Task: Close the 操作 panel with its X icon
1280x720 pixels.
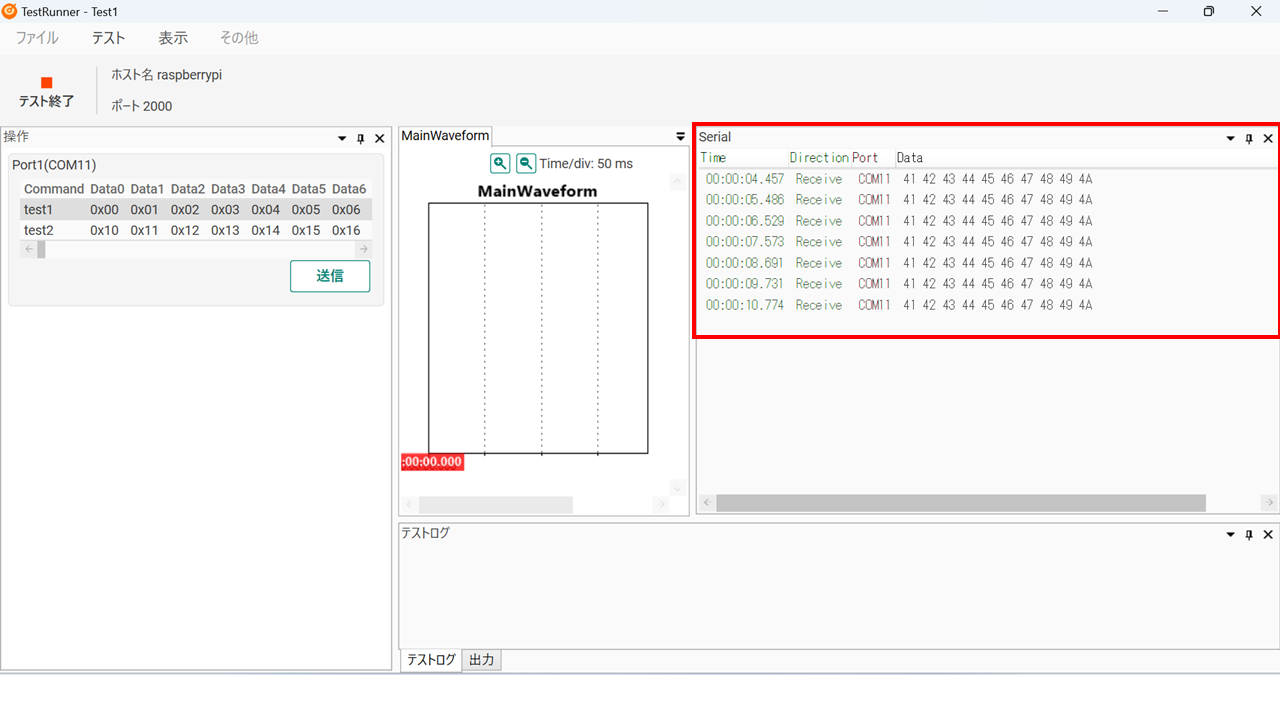Action: [x=380, y=139]
